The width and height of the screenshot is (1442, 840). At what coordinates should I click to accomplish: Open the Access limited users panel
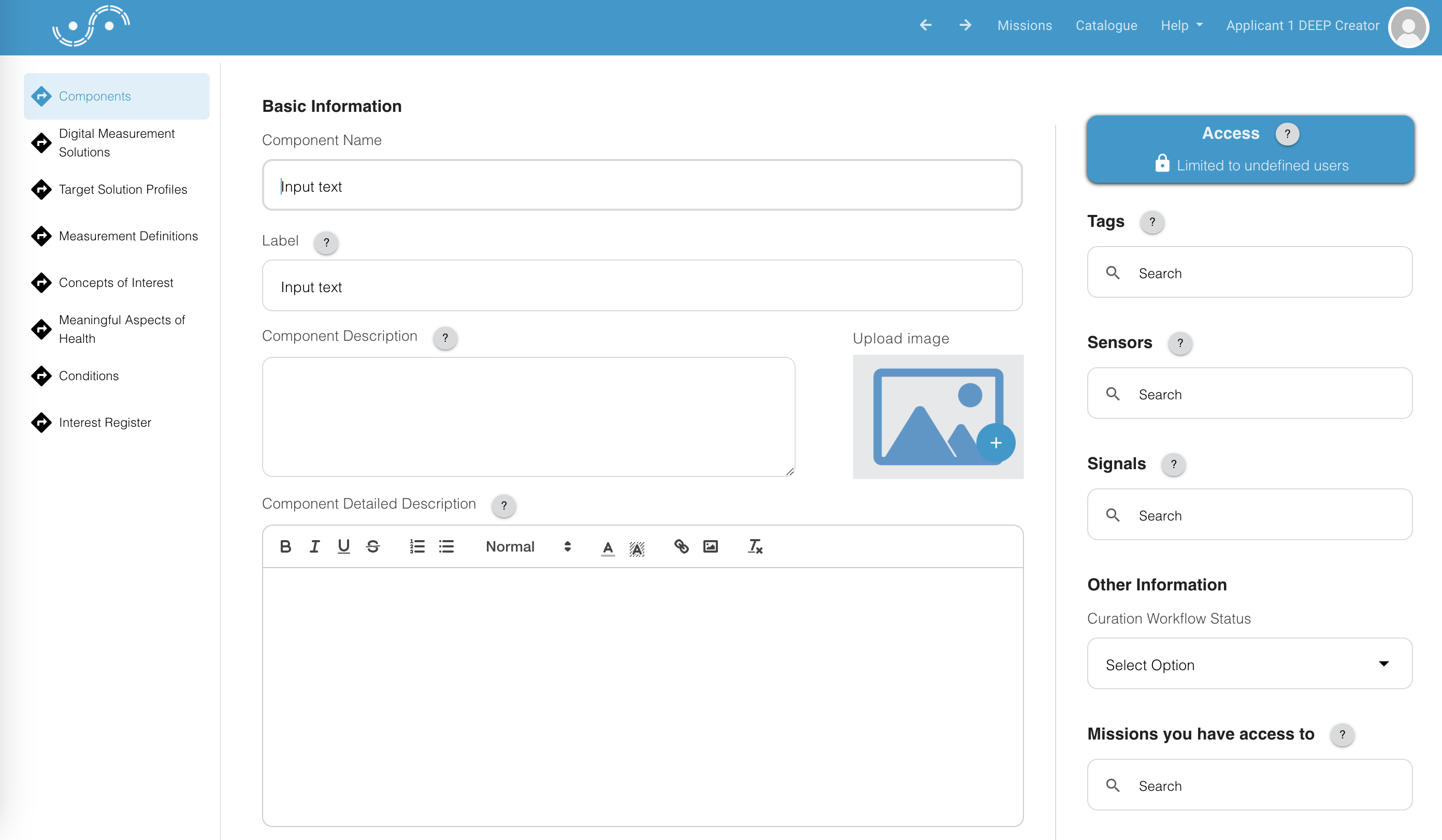[1251, 149]
